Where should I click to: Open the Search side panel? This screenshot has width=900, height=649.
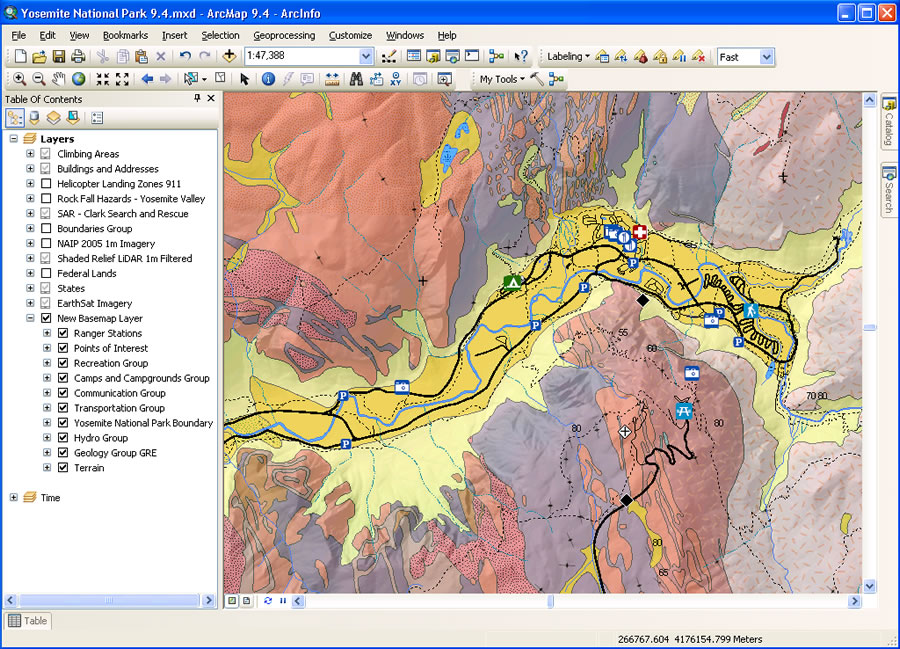[x=889, y=191]
